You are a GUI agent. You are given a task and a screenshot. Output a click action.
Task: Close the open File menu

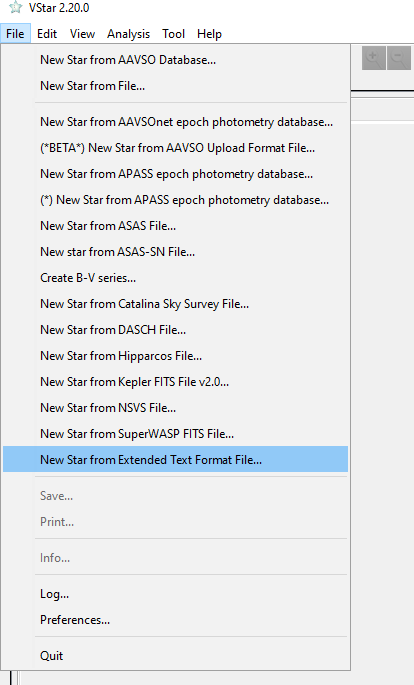point(15,34)
